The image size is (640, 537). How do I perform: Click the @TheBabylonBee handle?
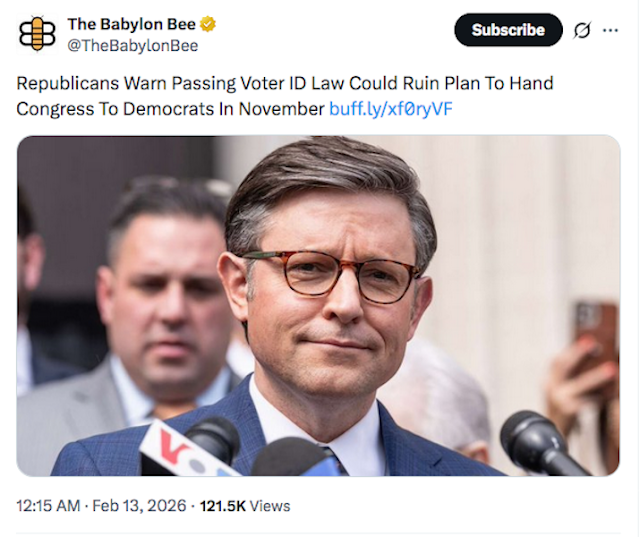coord(132,45)
